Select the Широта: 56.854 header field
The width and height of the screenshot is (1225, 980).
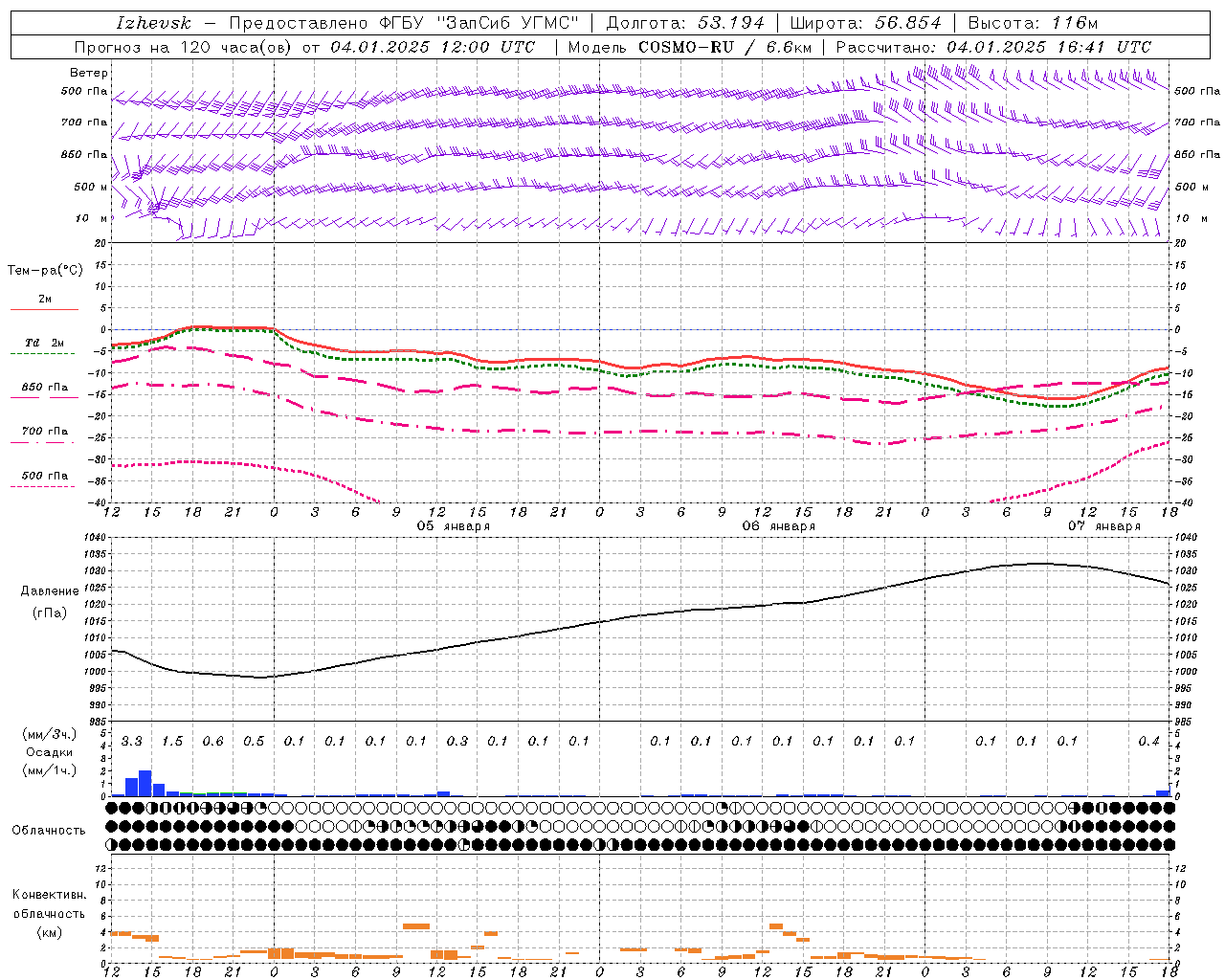(866, 23)
